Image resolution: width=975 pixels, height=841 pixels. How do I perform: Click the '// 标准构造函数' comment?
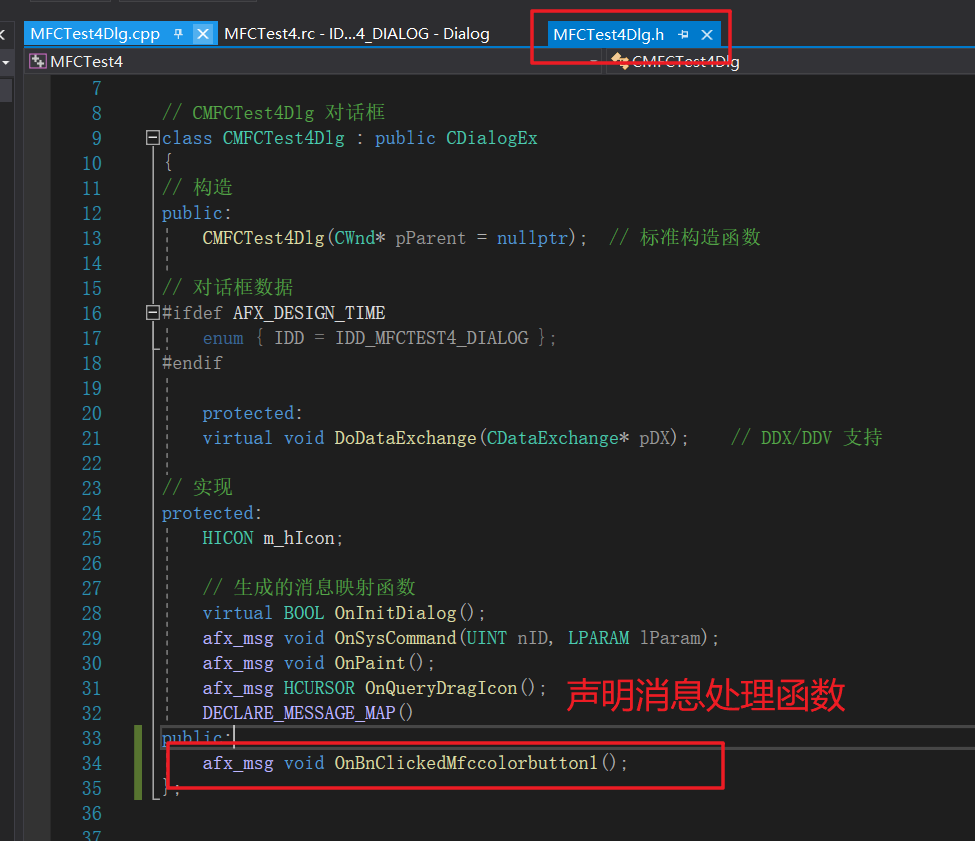685,237
